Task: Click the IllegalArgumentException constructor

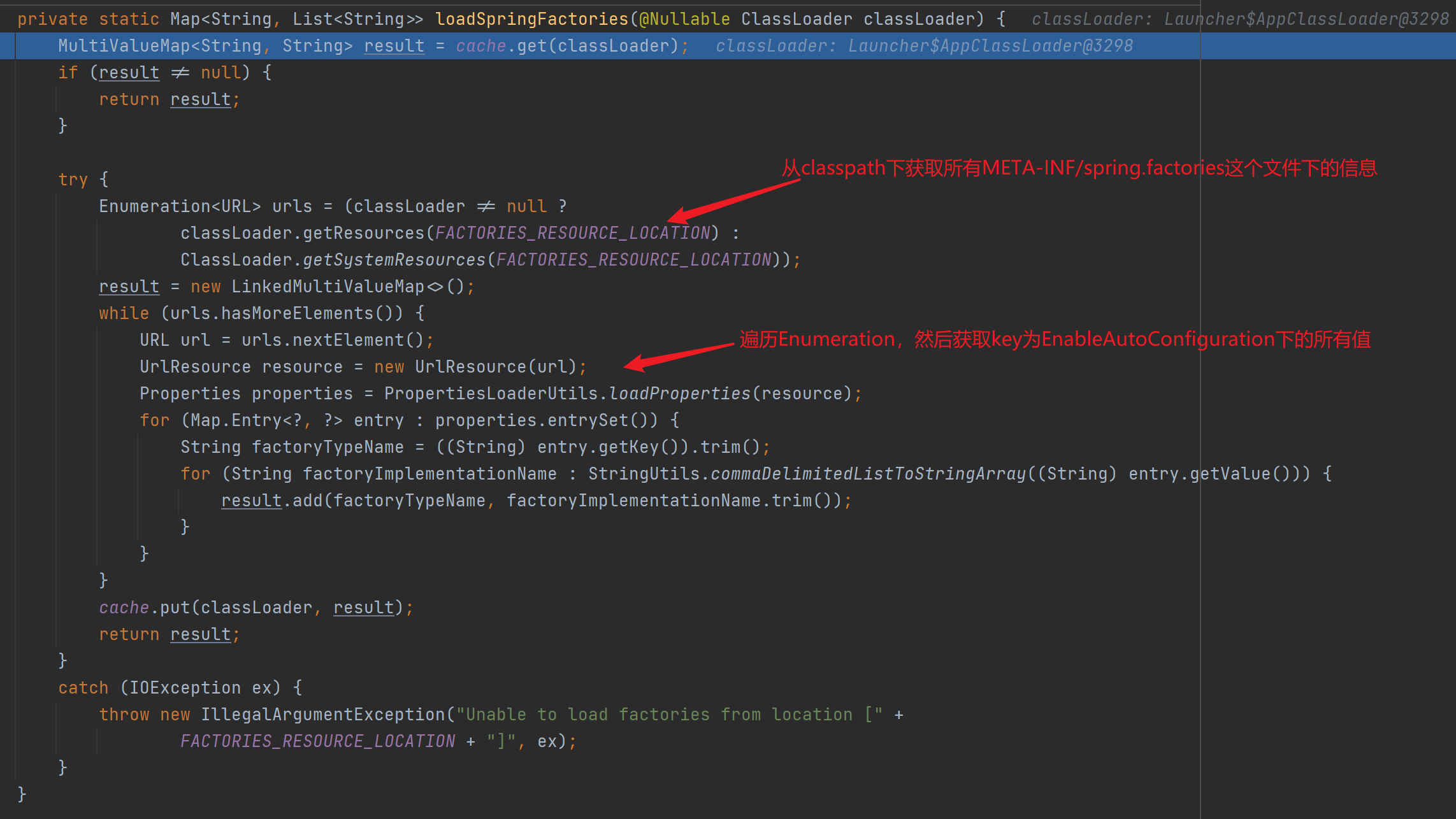Action: tap(322, 715)
